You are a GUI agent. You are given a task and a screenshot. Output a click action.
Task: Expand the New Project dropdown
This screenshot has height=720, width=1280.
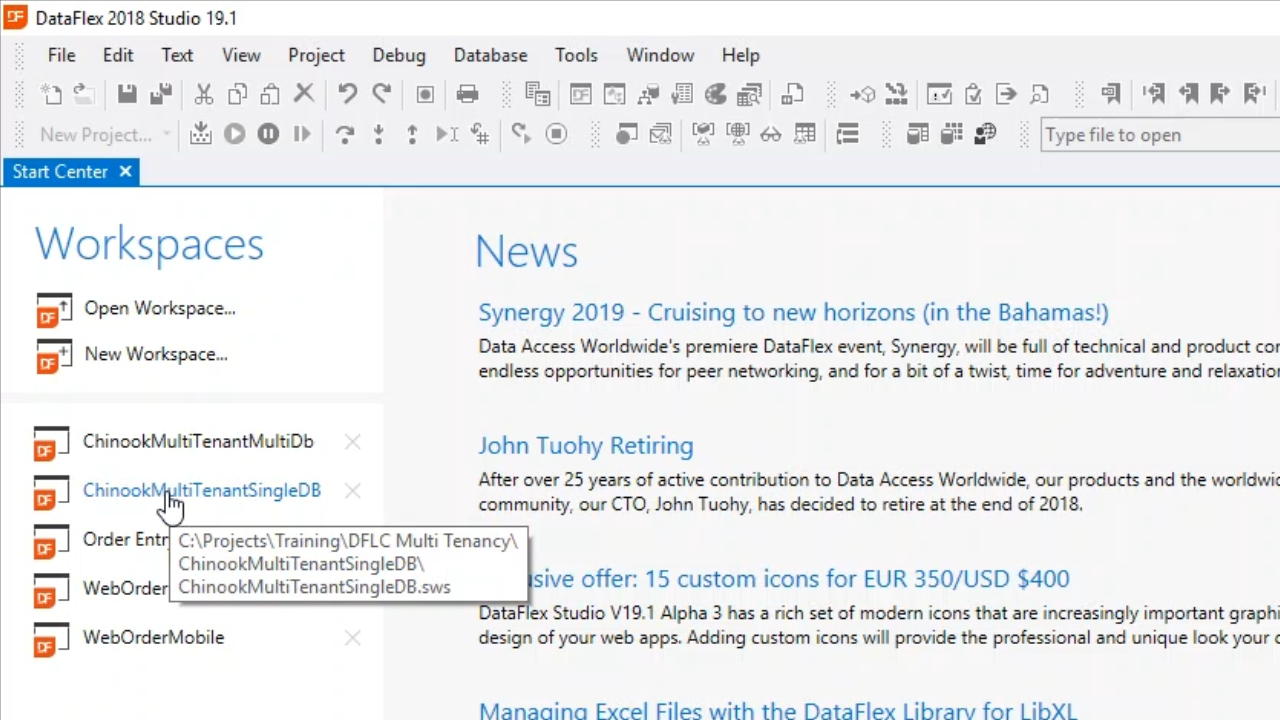pyautogui.click(x=166, y=134)
